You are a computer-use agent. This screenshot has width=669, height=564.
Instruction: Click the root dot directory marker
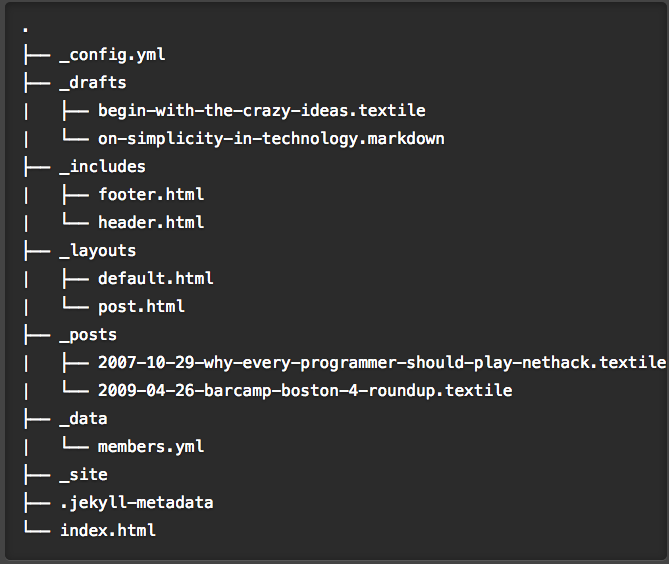click(x=26, y=29)
